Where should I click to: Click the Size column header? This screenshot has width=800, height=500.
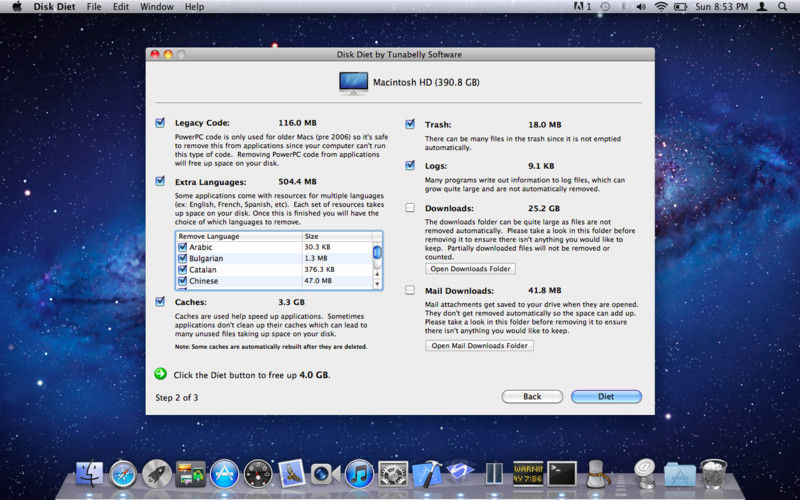[x=337, y=236]
